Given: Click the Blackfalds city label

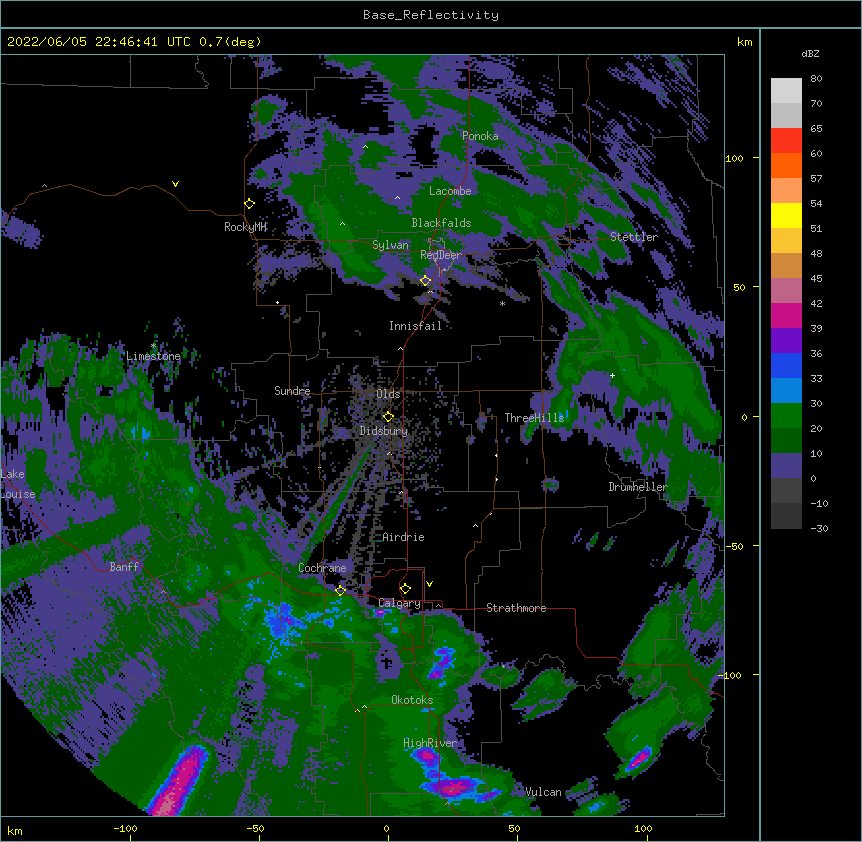Looking at the screenshot, I should tap(441, 223).
